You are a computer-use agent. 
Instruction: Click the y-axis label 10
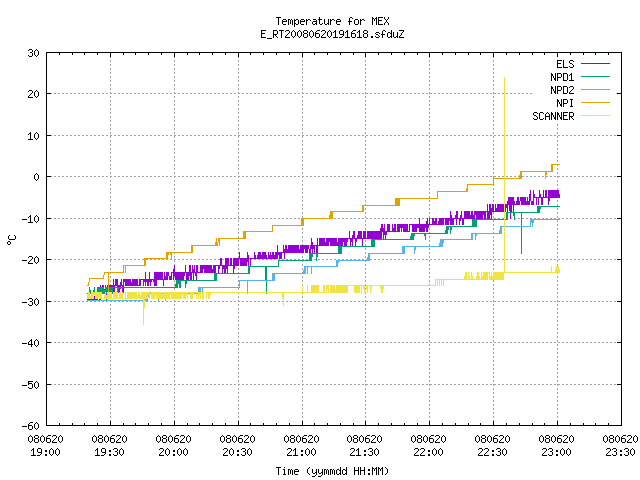click(33, 136)
